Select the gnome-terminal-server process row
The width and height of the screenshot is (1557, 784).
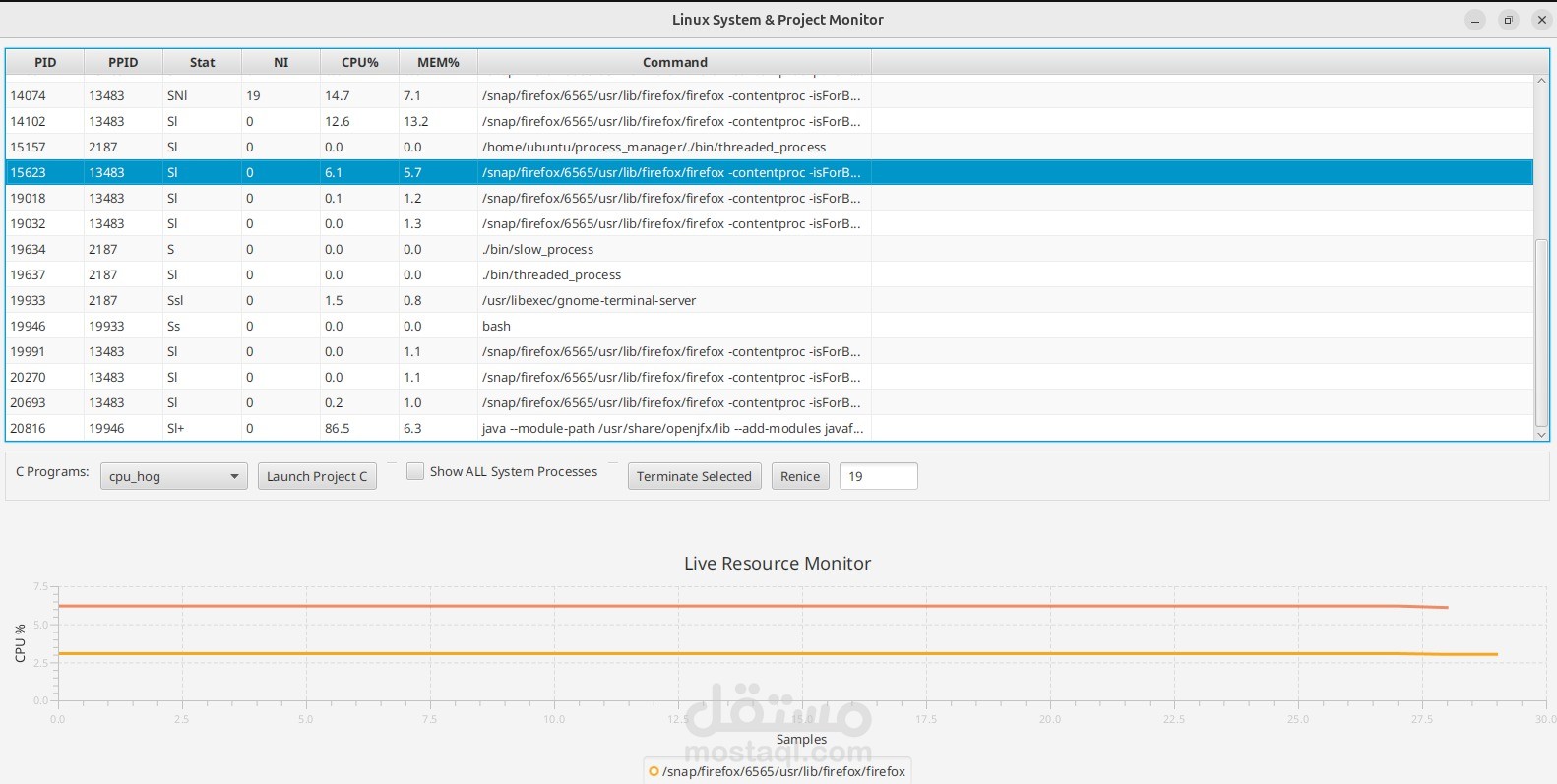tap(770, 300)
